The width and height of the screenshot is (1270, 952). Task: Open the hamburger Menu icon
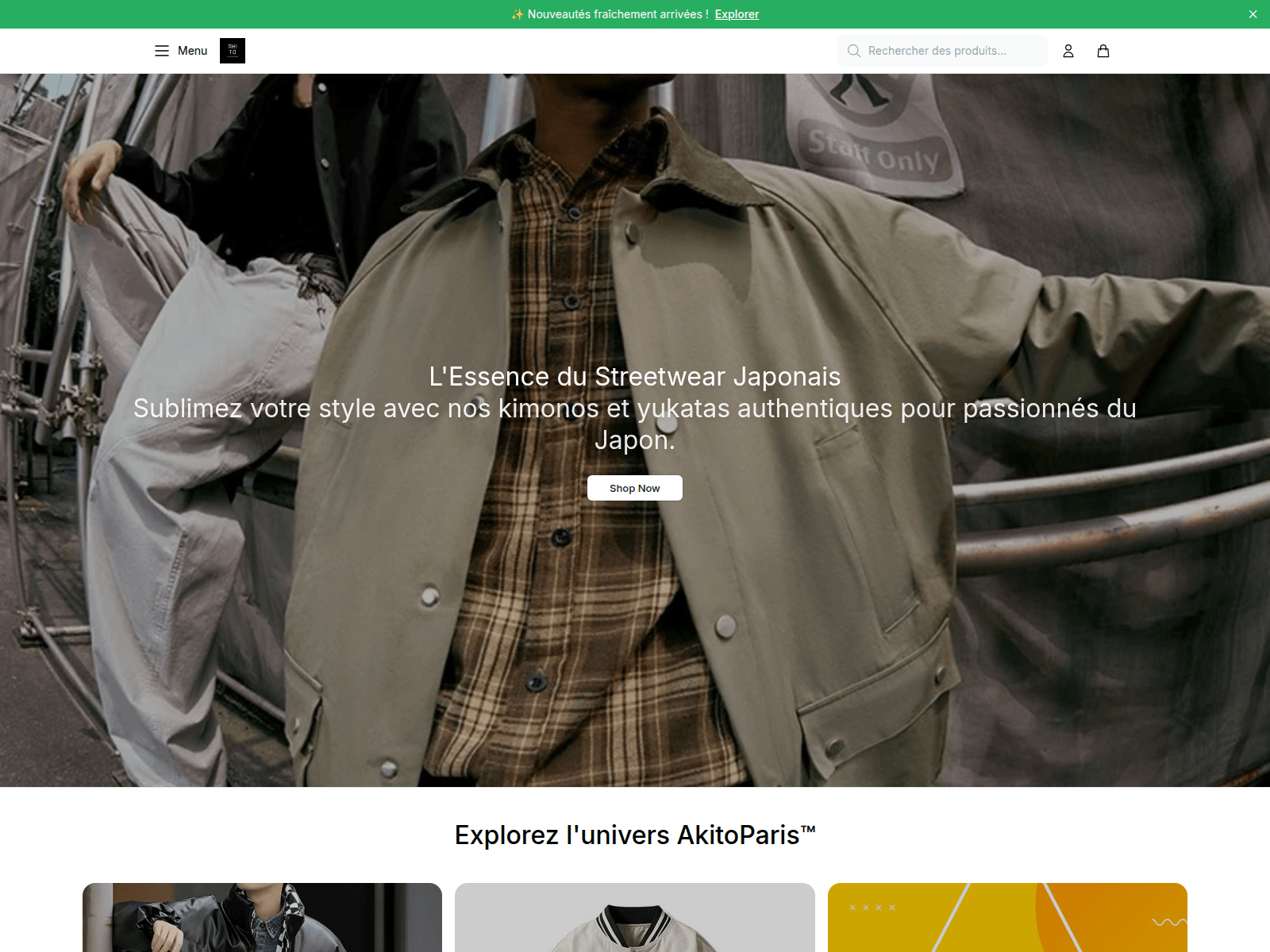click(162, 51)
